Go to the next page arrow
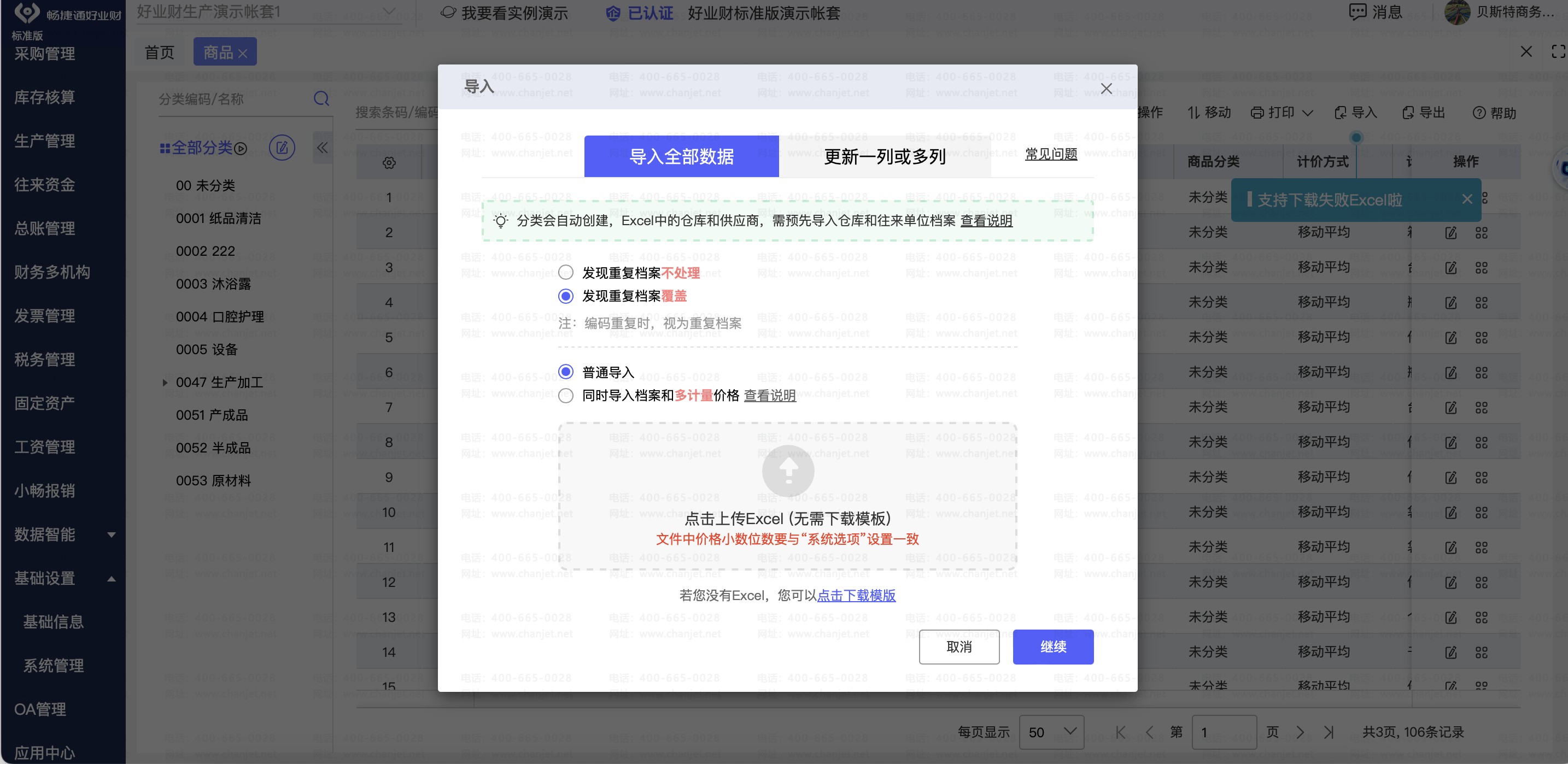The image size is (1568, 764). coord(1300,732)
